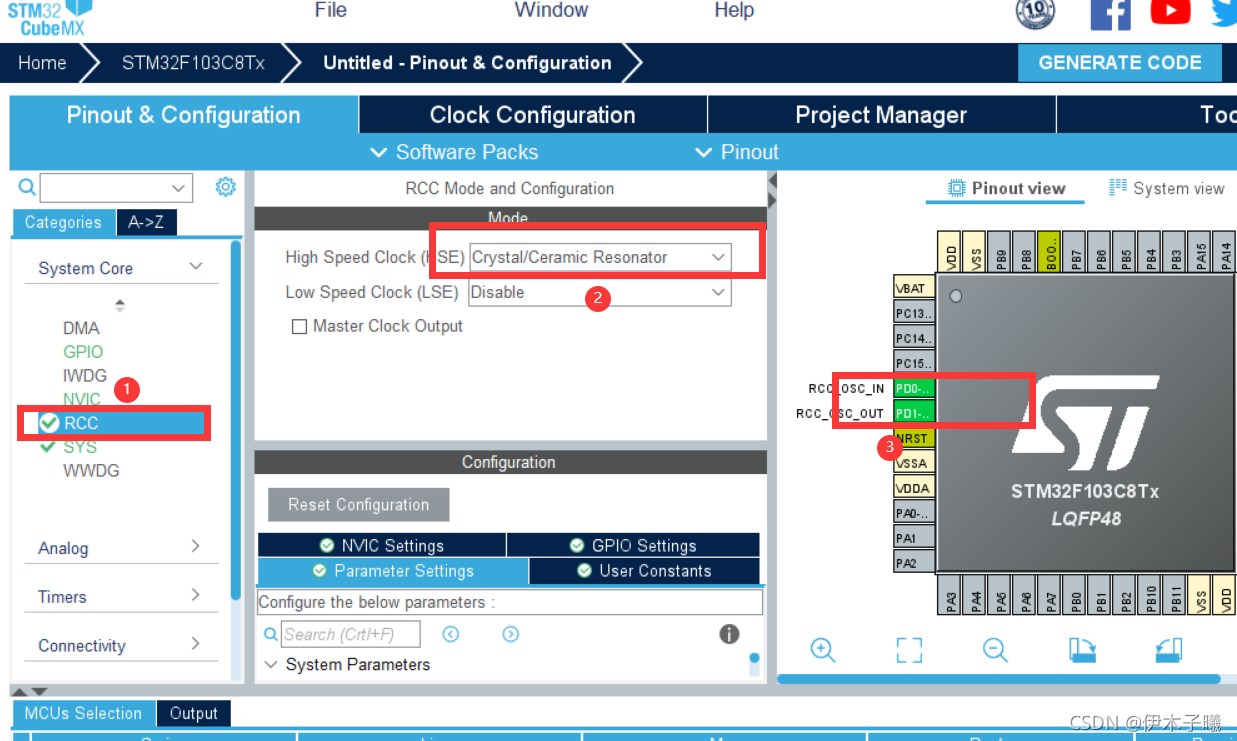Switch to Clock Configuration tab
Screen dimensions: 1237x741
(532, 115)
